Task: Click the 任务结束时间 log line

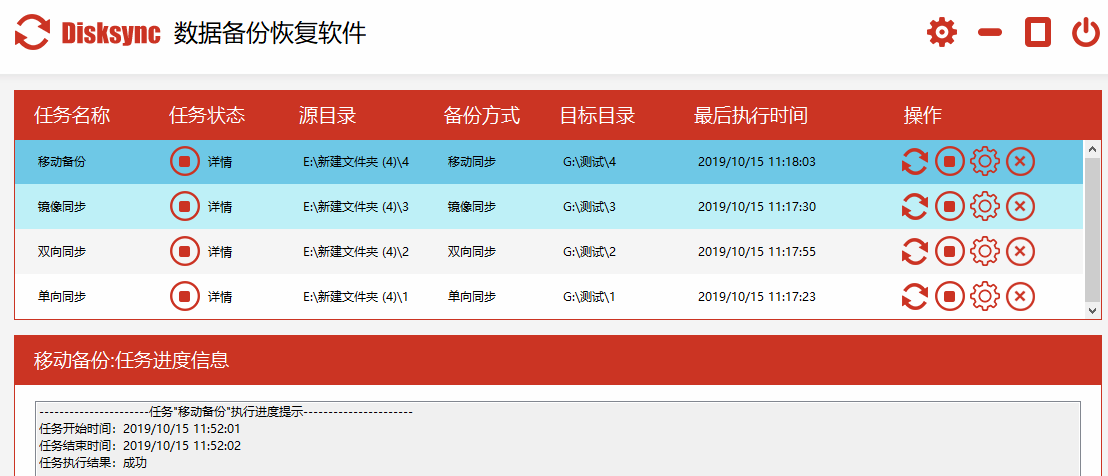Action: tap(140, 446)
